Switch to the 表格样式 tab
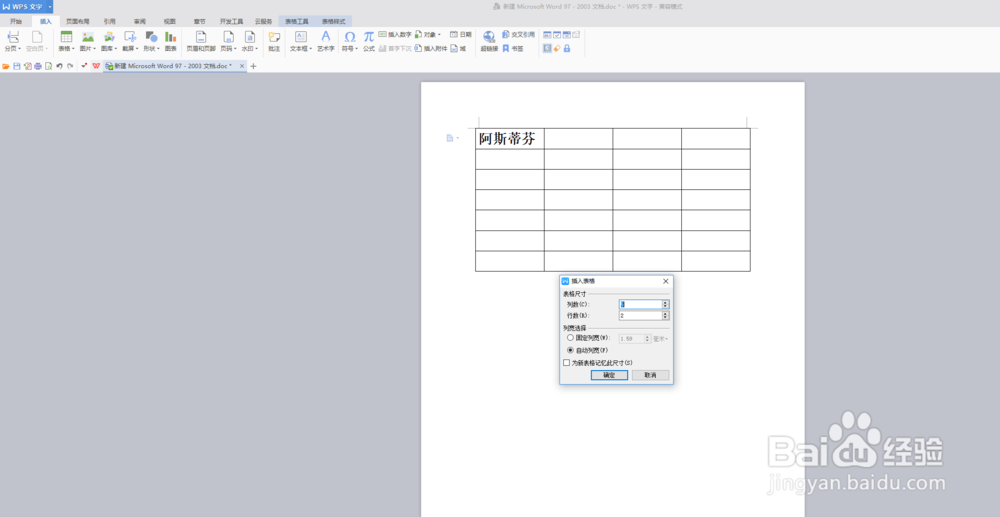 (x=333, y=22)
